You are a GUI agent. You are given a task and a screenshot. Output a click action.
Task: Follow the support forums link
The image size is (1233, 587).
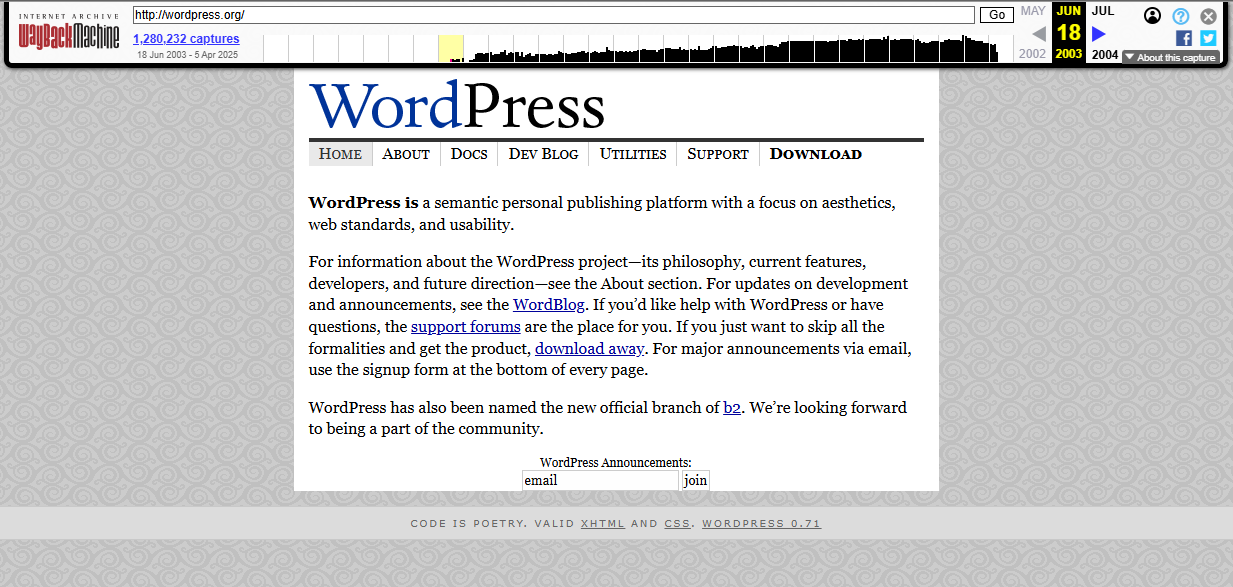click(x=465, y=327)
